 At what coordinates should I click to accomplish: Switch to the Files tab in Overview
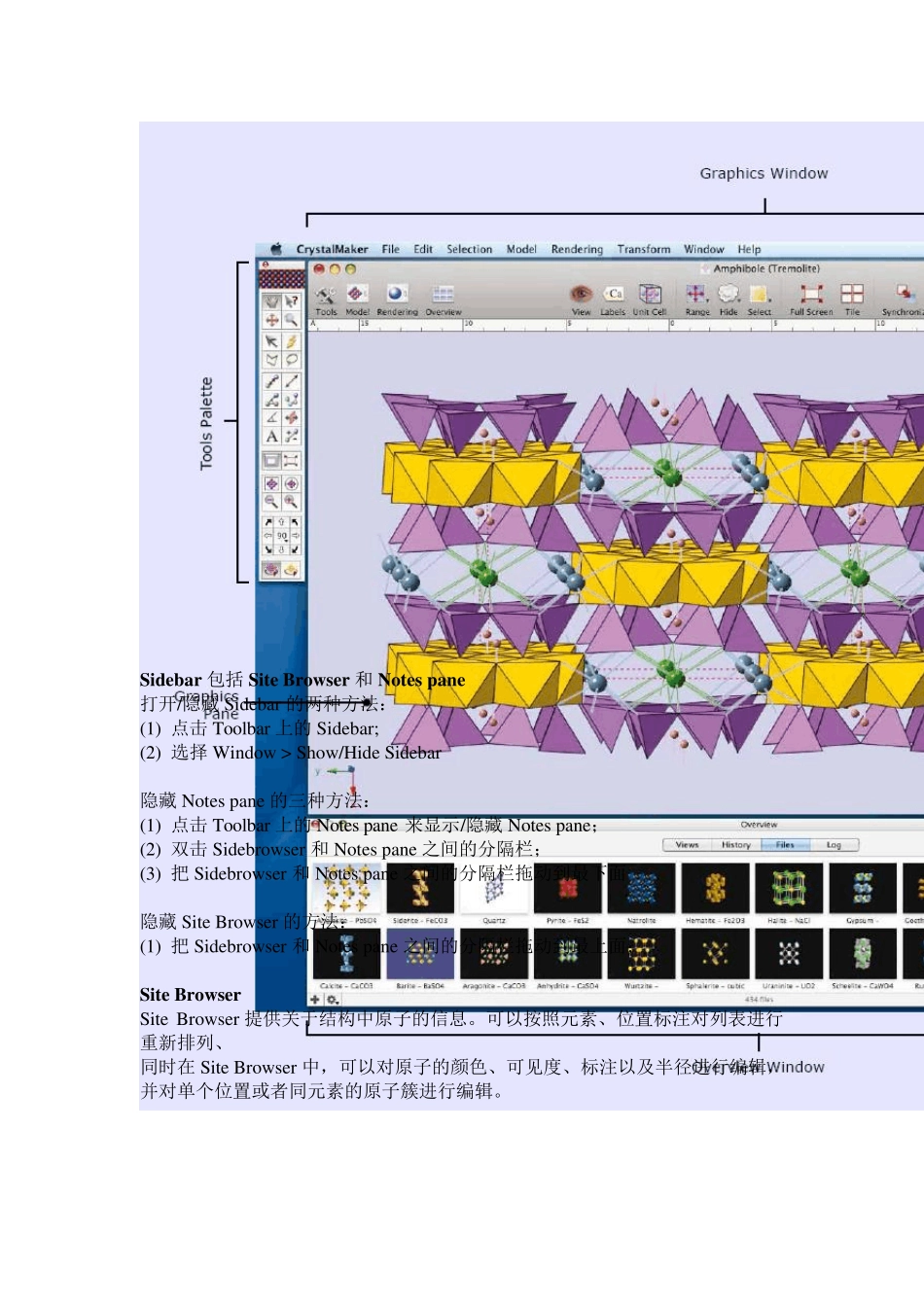tap(785, 845)
